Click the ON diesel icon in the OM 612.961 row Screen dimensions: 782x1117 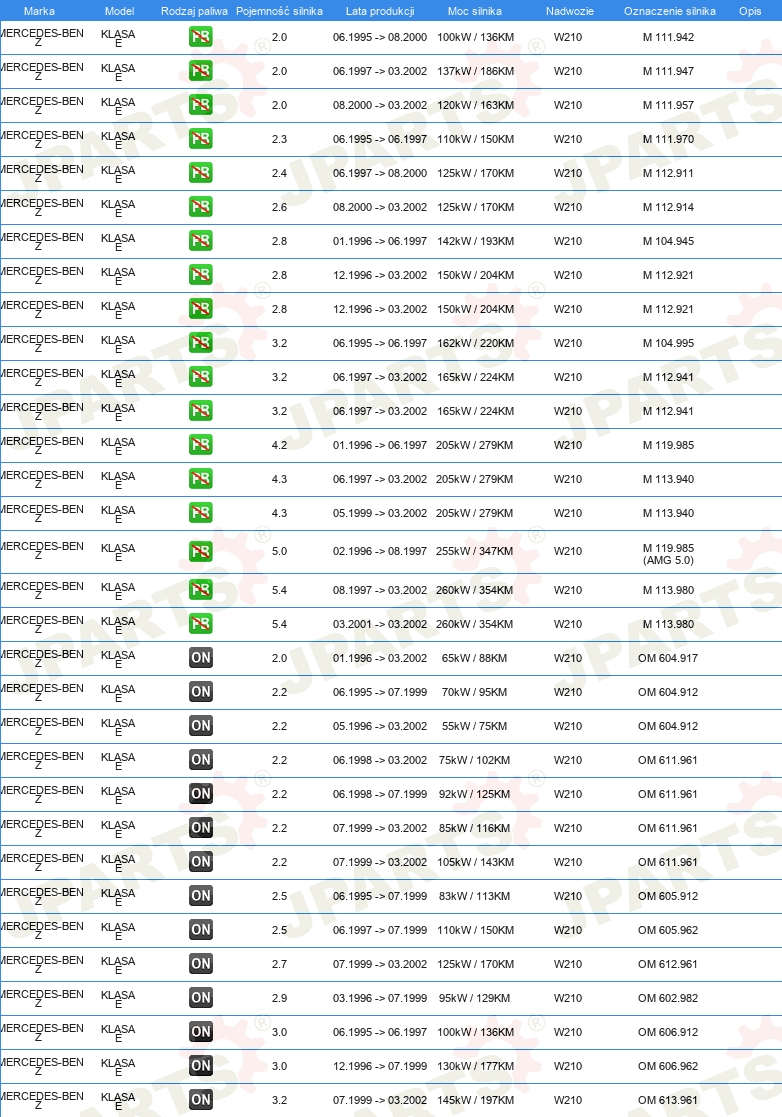point(201,964)
